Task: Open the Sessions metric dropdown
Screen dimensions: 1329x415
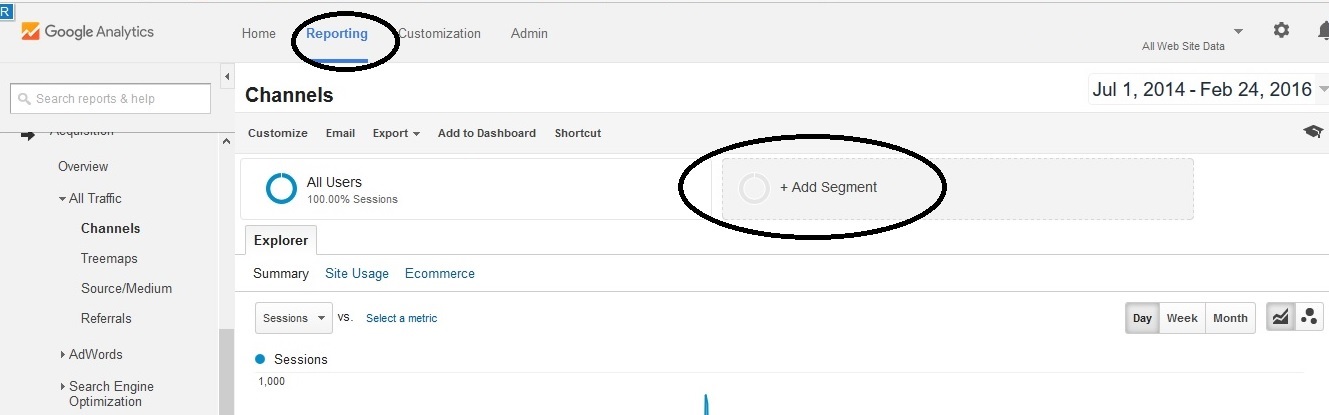Action: 293,318
